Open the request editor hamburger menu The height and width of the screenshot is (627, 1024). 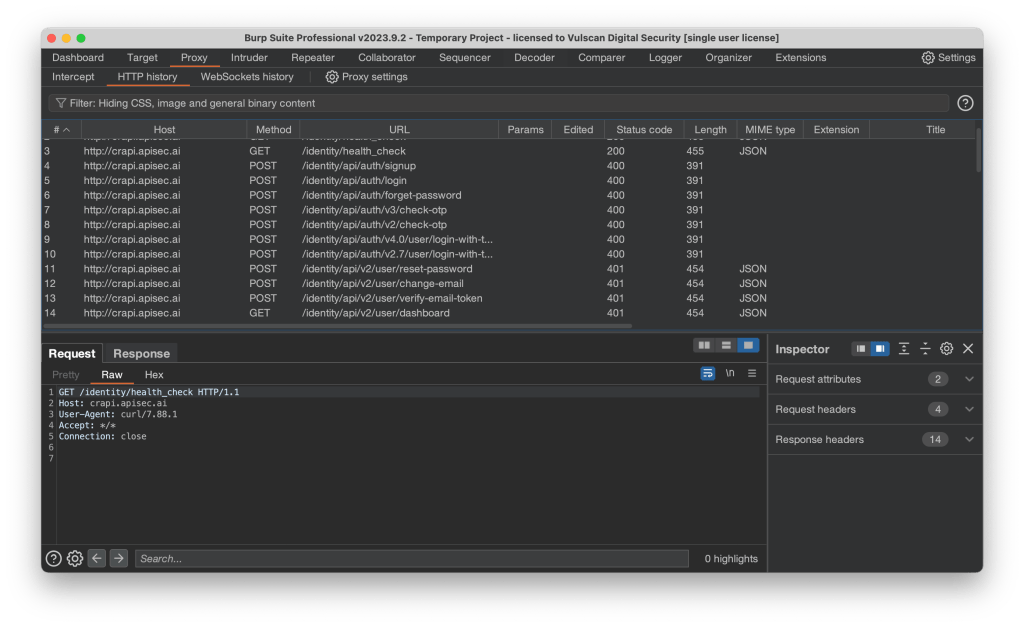pos(752,374)
